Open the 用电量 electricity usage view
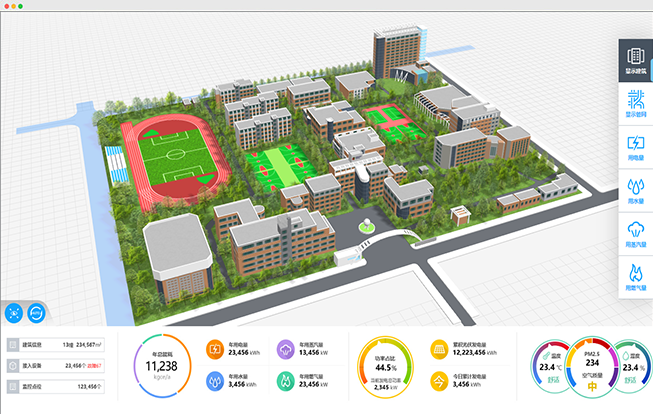The width and height of the screenshot is (653, 414). tap(632, 148)
